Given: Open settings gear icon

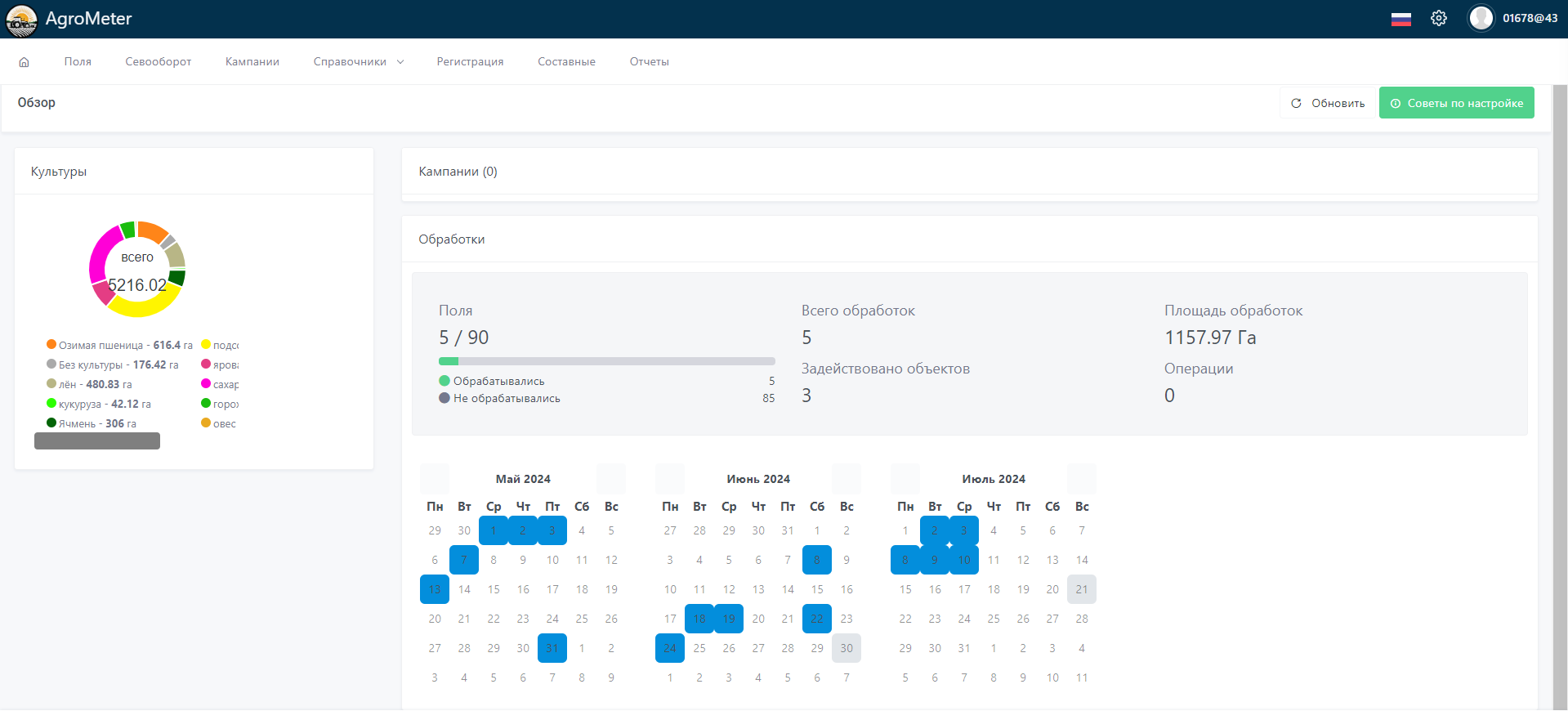Looking at the screenshot, I should (1438, 19).
